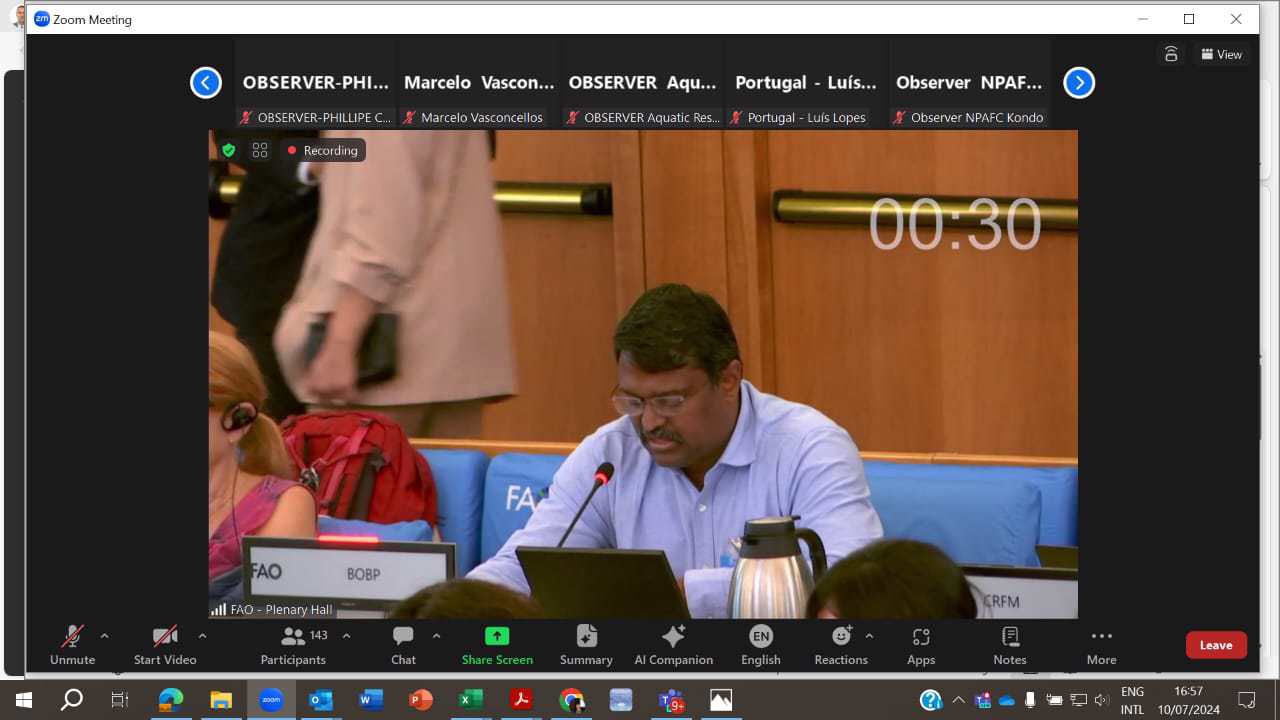Screen dimensions: 1280x720
Task: Toggle the gallery grid icon beside Recording
Action: point(260,150)
